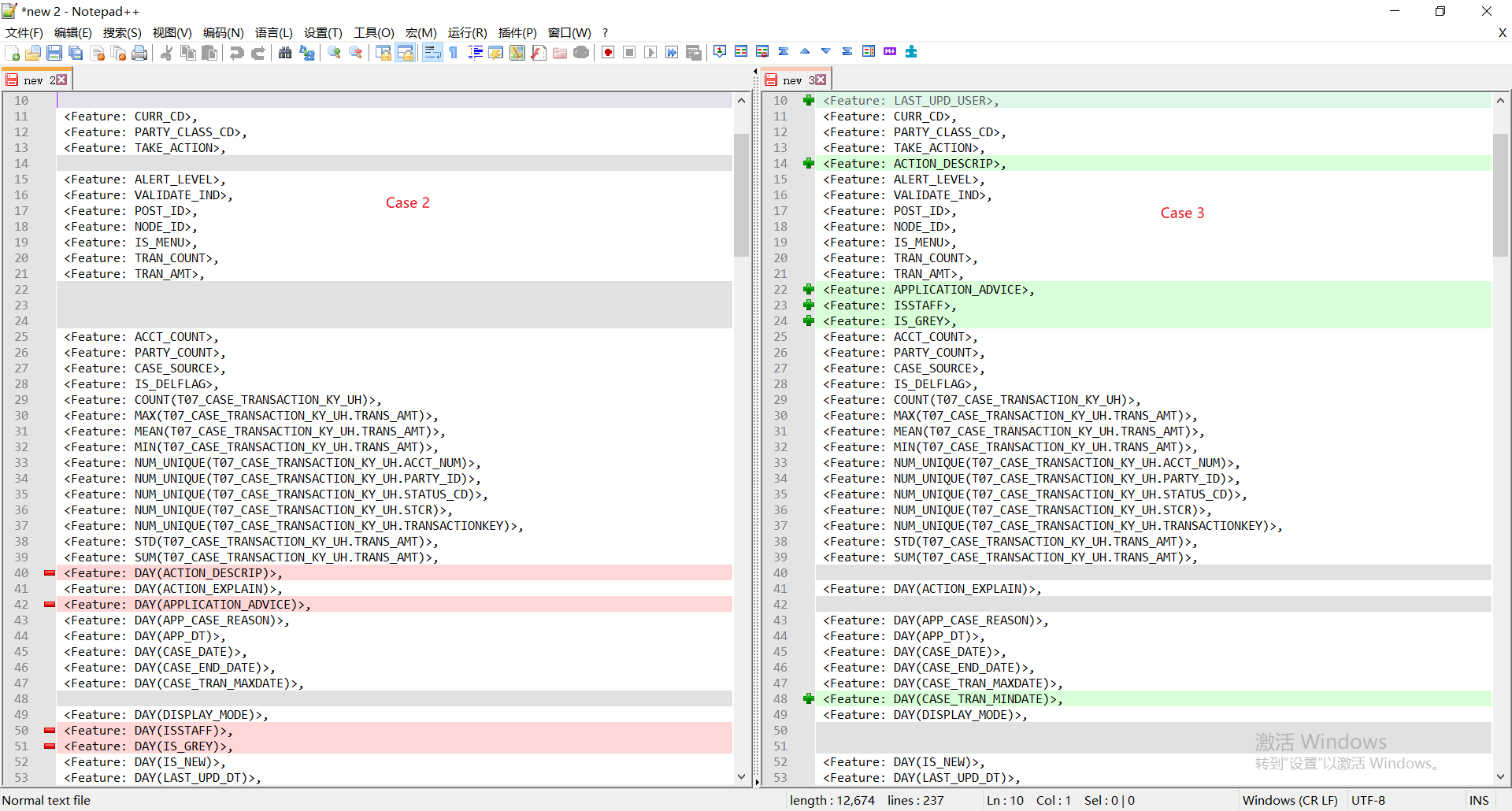Start macro recording with red dot icon
This screenshot has height=811, width=1512.
point(608,53)
